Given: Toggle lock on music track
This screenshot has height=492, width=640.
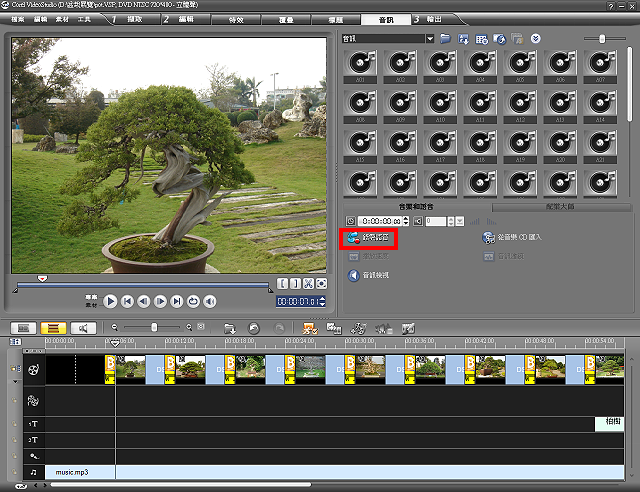Looking at the screenshot, I should click(14, 472).
